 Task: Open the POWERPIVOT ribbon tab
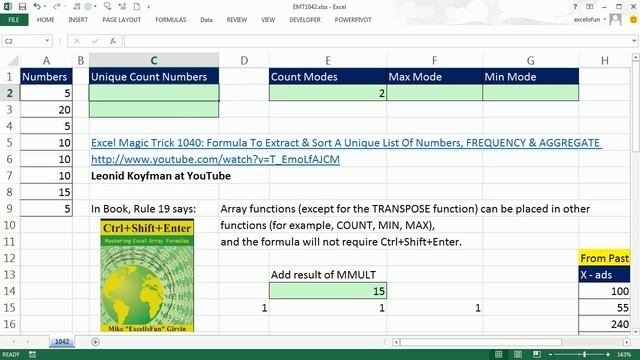pyautogui.click(x=353, y=20)
